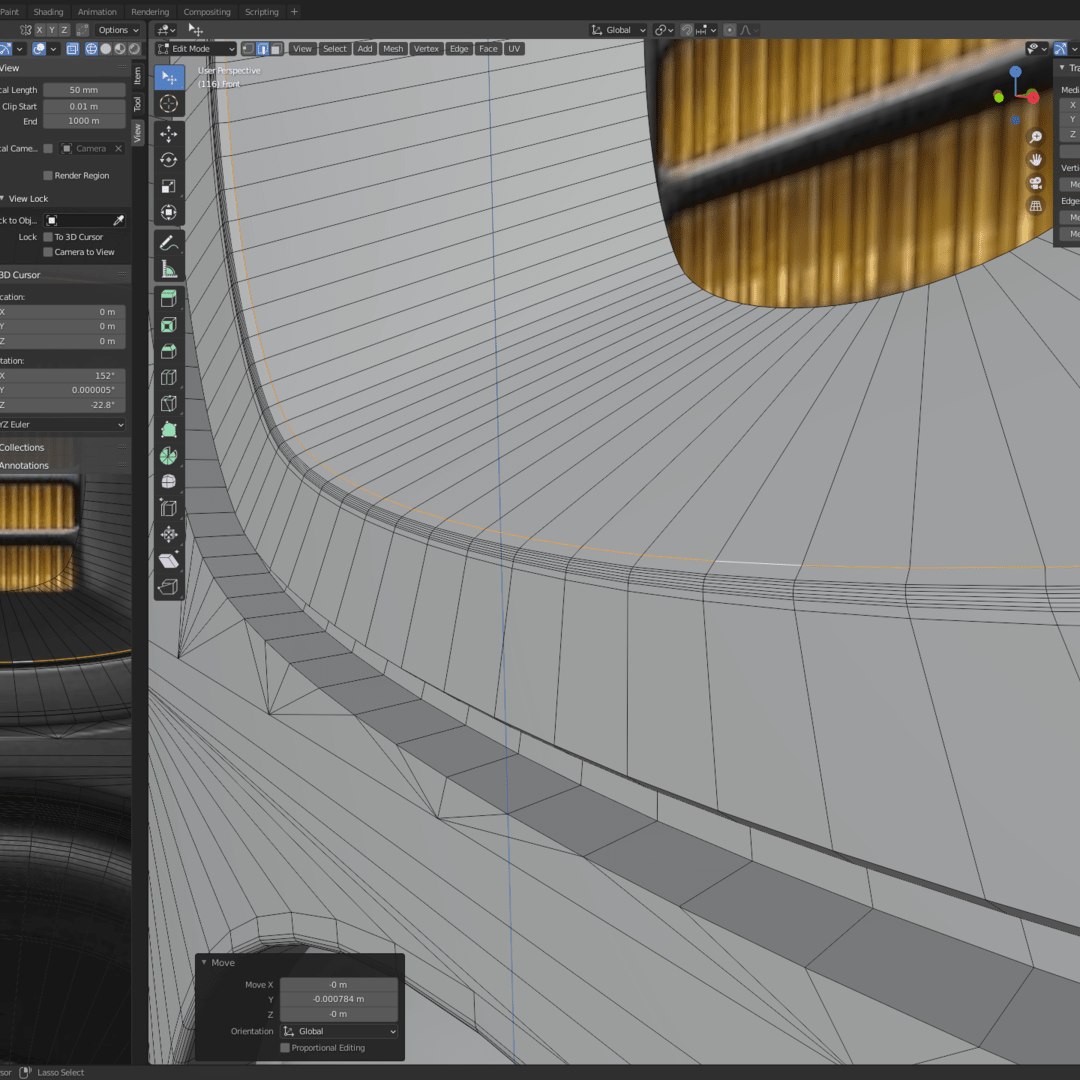Select the 3D Cursor tool

click(169, 104)
